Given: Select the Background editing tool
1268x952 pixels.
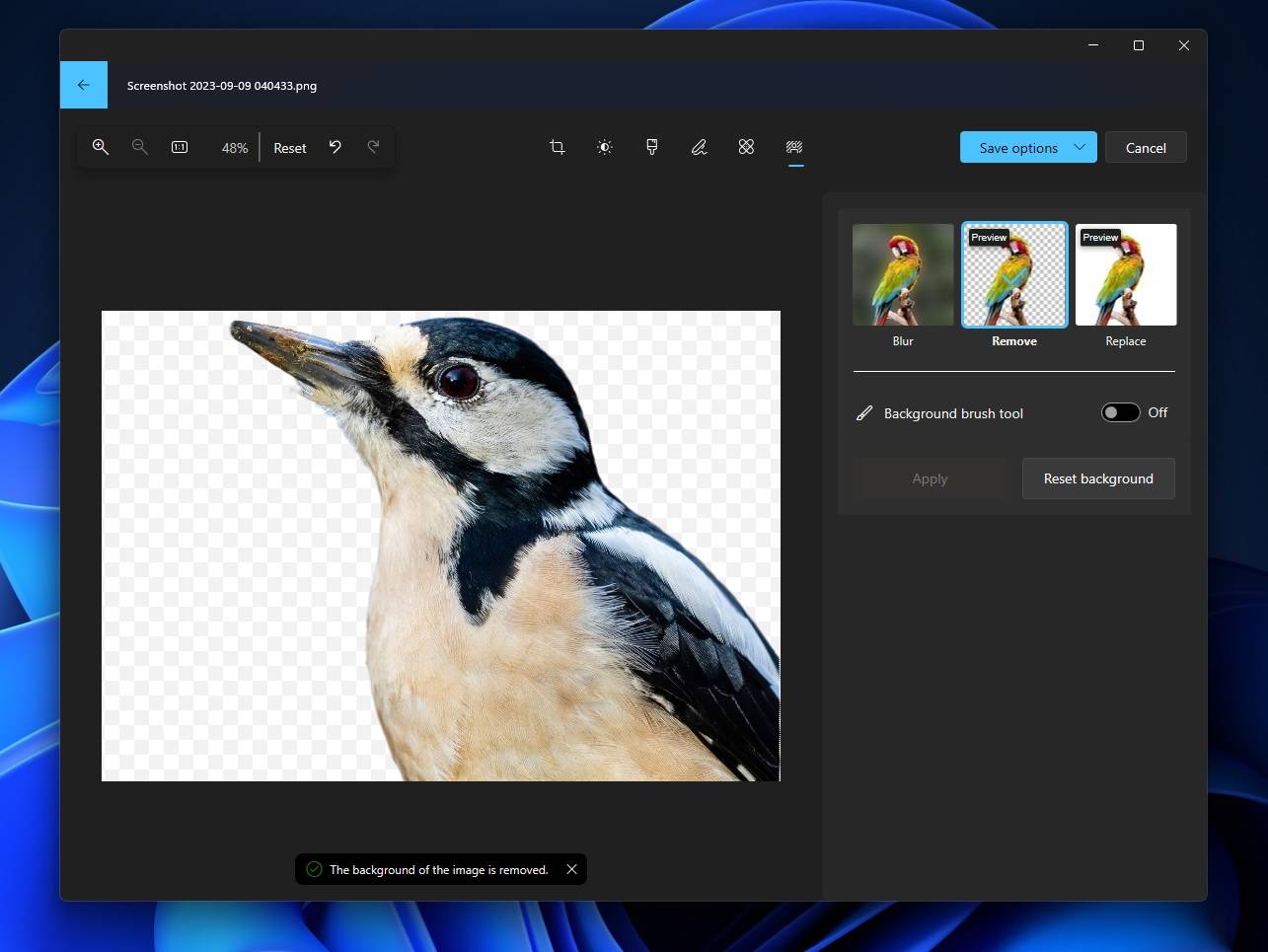Looking at the screenshot, I should [793, 146].
